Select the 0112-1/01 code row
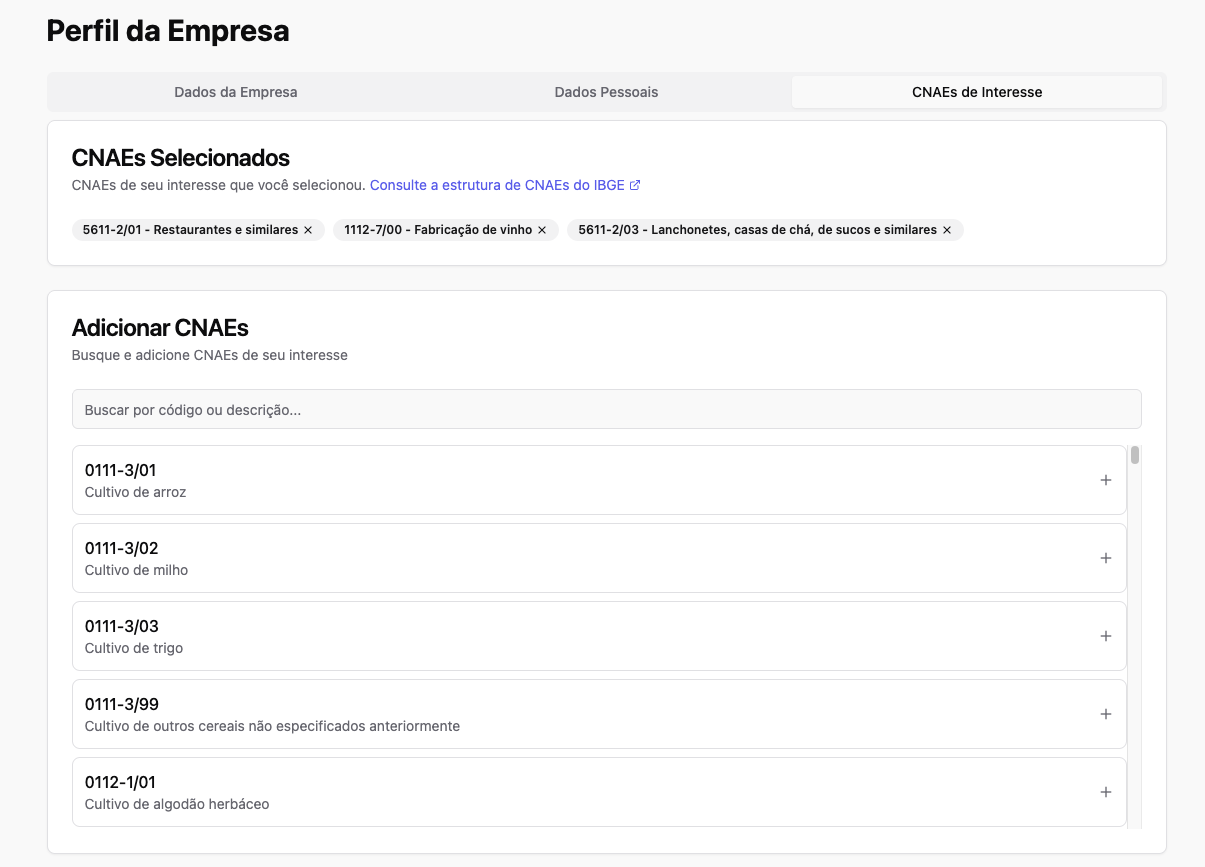The height and width of the screenshot is (867, 1205). pyautogui.click(x=580, y=792)
